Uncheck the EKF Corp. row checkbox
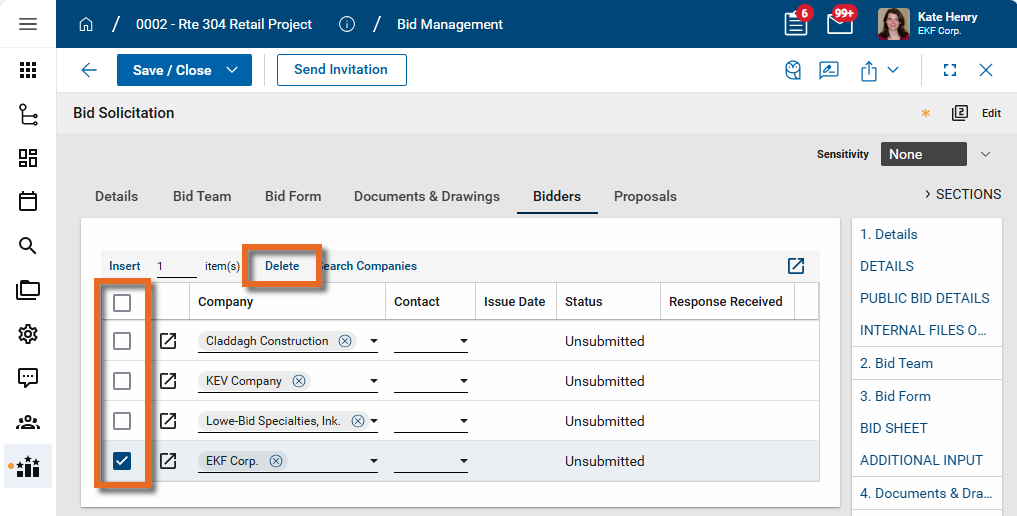This screenshot has width=1017, height=516. click(x=122, y=461)
